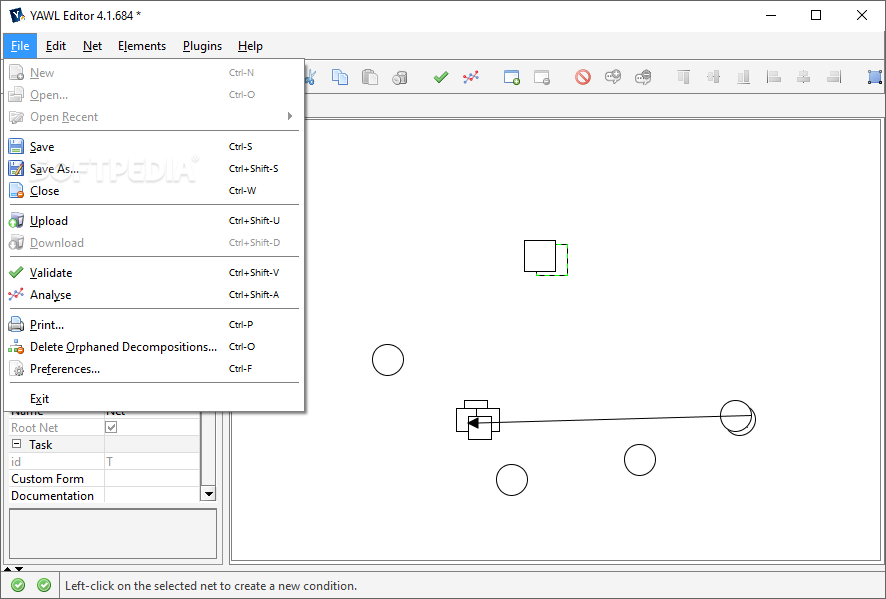The width and height of the screenshot is (886, 599).
Task: Click the Align Left toolbar icon
Action: [x=774, y=77]
